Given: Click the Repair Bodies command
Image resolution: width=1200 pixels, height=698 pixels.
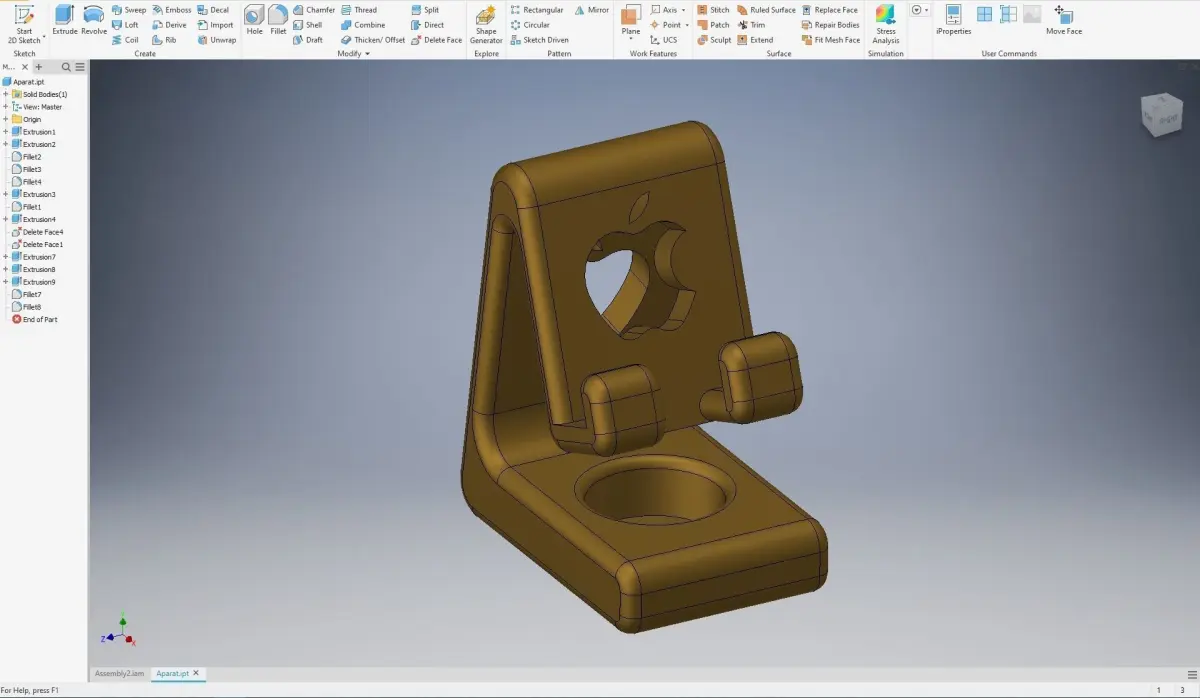Looking at the screenshot, I should point(830,25).
